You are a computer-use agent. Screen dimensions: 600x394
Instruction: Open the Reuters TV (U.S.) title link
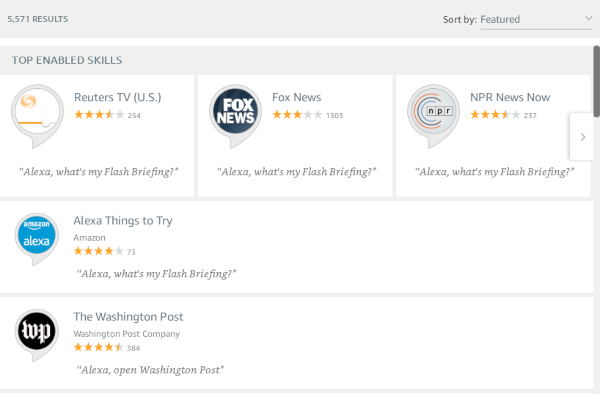[x=117, y=98]
